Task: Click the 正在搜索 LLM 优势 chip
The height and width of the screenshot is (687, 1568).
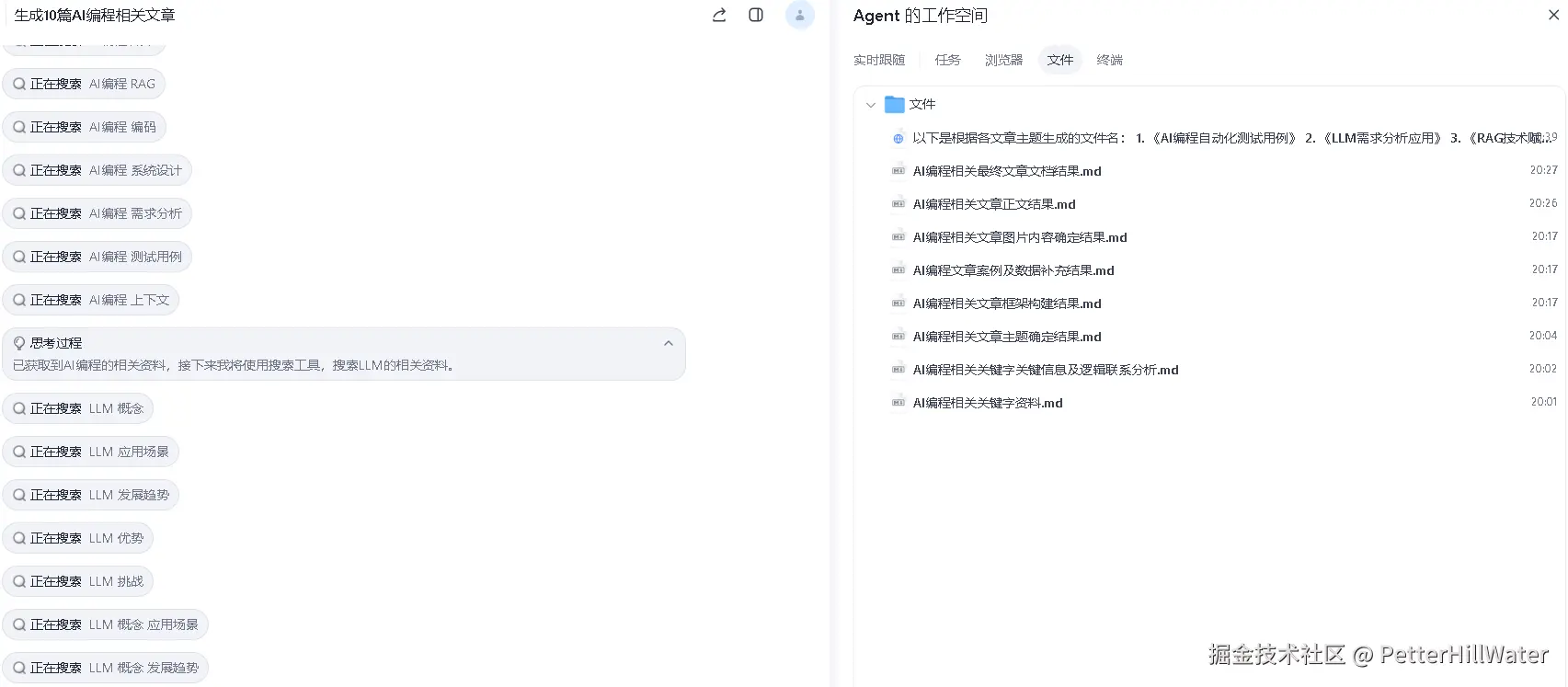Action: click(x=78, y=538)
